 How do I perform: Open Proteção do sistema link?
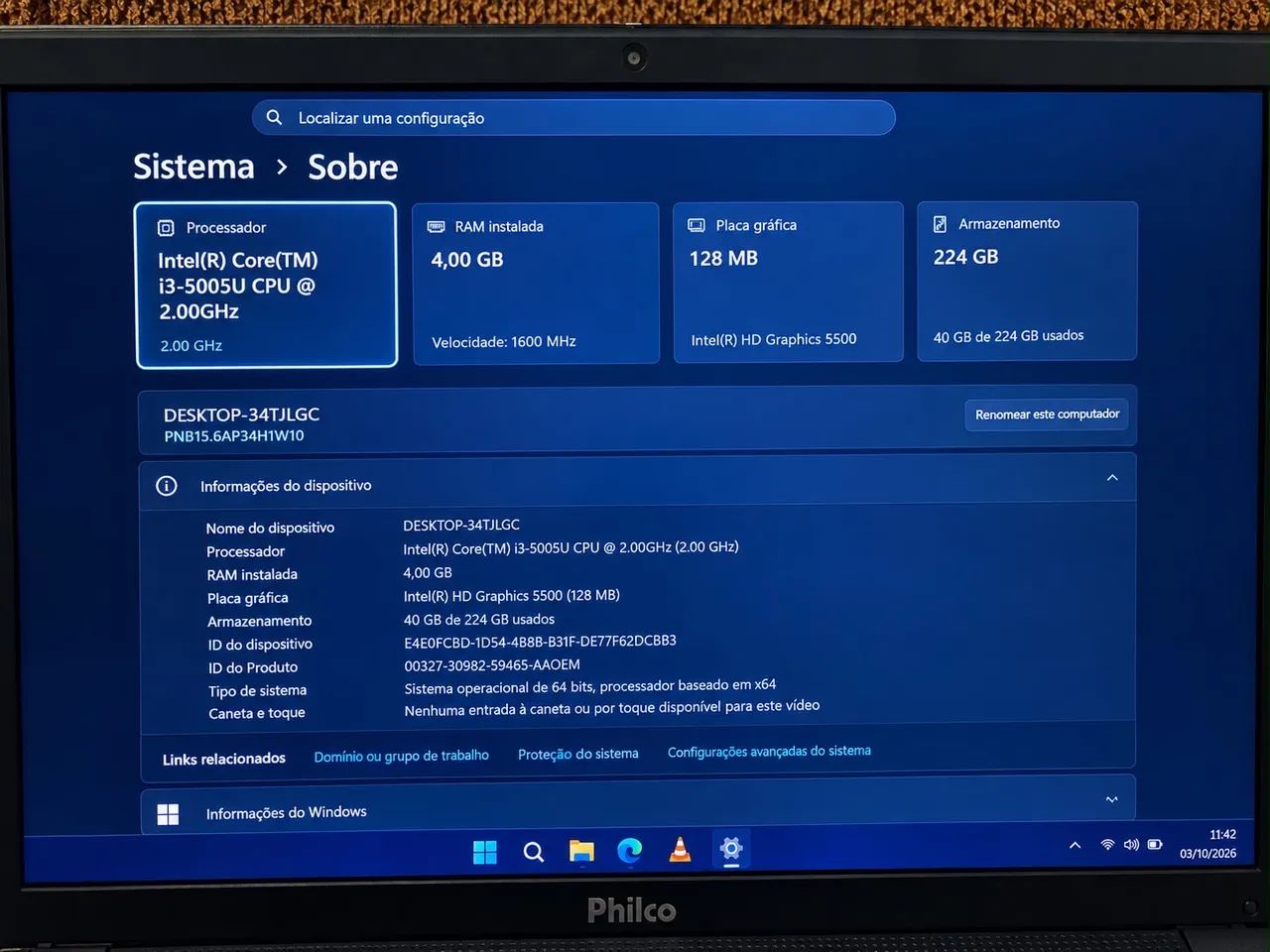pos(578,754)
